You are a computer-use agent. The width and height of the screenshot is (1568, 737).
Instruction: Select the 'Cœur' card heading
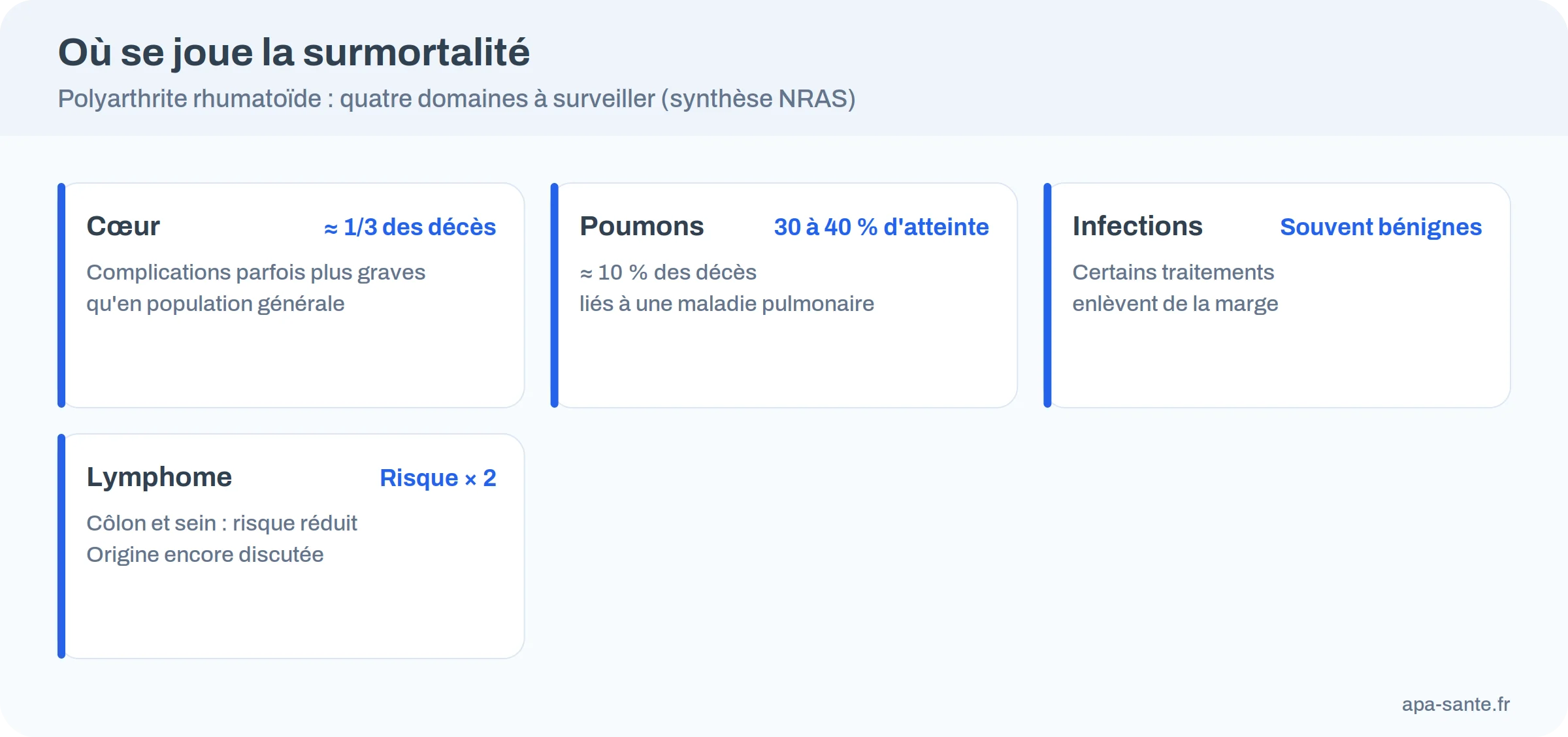coord(123,226)
